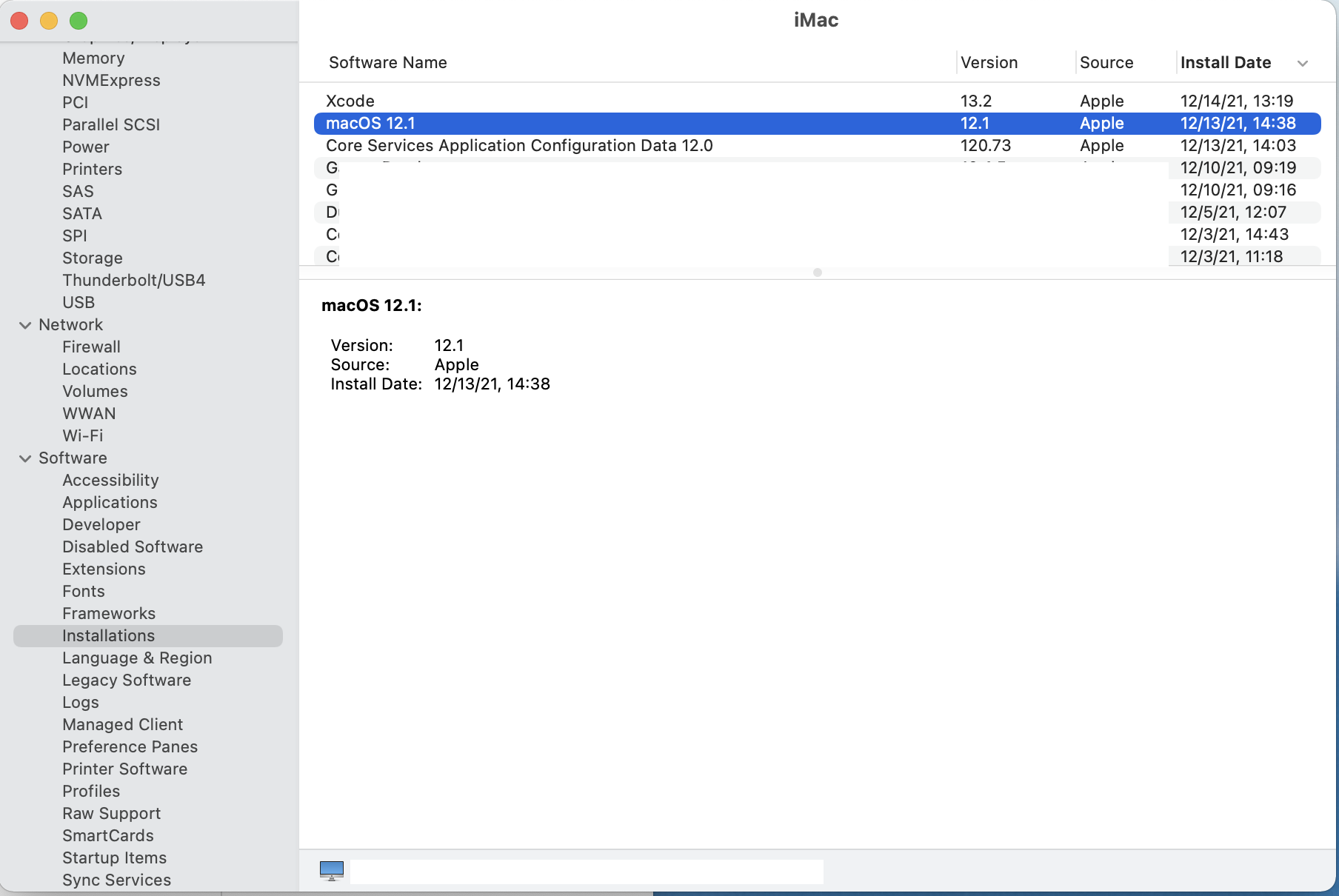1339x896 pixels.
Task: Select SAS in the sidebar
Action: coord(78,192)
